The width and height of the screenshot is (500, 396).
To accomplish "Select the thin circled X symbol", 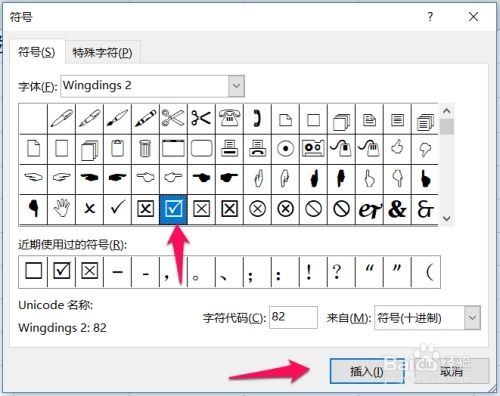I will tap(257, 209).
